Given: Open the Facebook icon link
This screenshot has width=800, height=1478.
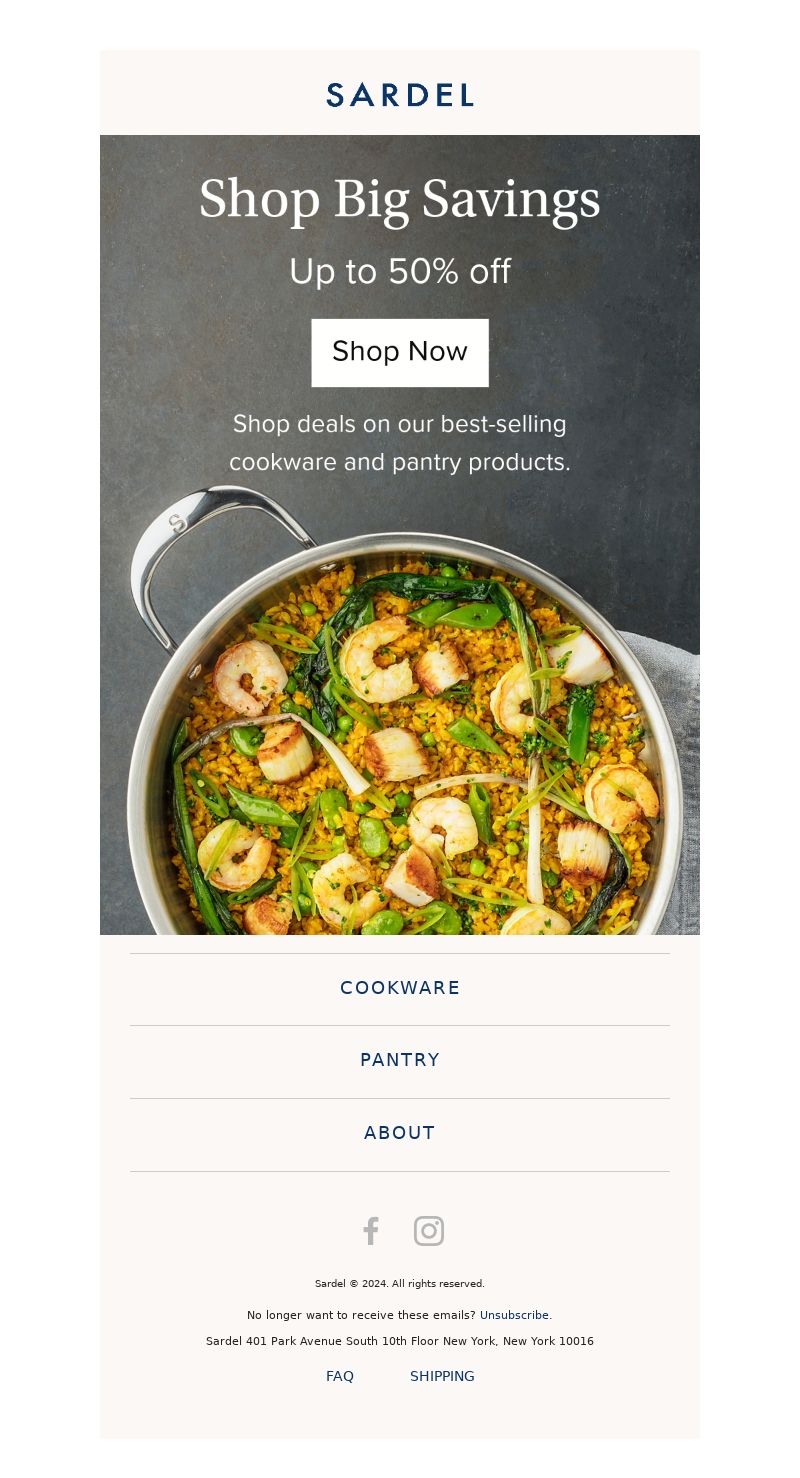Looking at the screenshot, I should coord(371,1231).
